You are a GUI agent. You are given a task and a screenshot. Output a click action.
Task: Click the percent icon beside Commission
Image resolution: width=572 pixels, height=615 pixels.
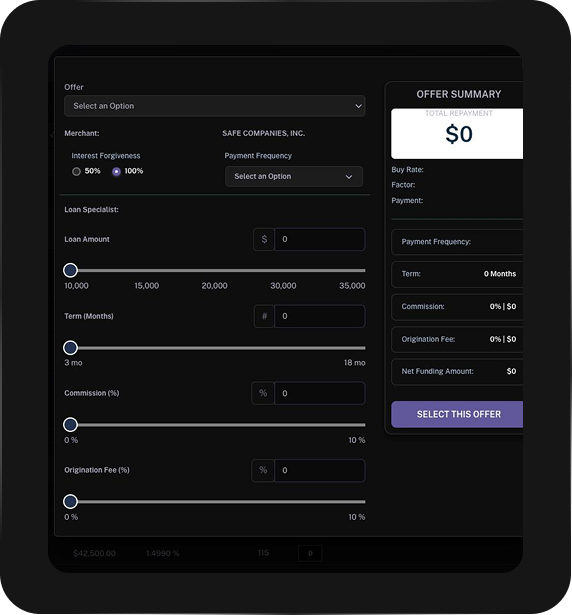click(263, 393)
